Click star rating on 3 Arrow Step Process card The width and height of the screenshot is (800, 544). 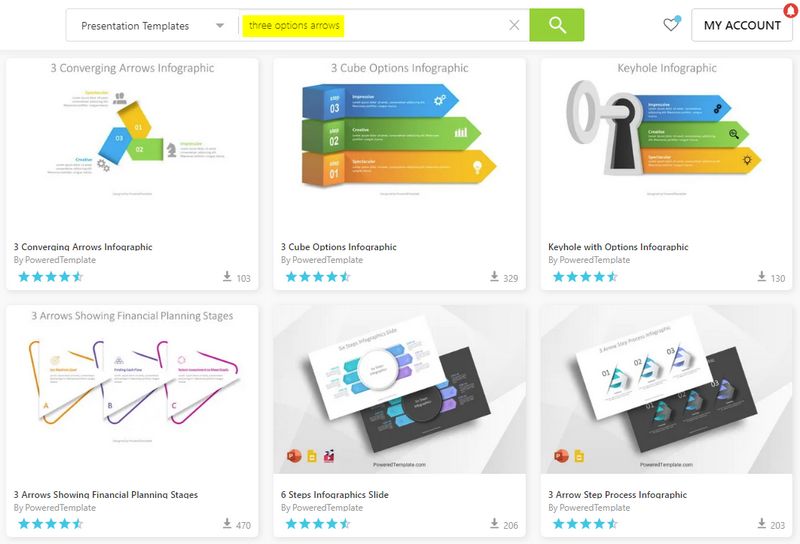tap(585, 524)
